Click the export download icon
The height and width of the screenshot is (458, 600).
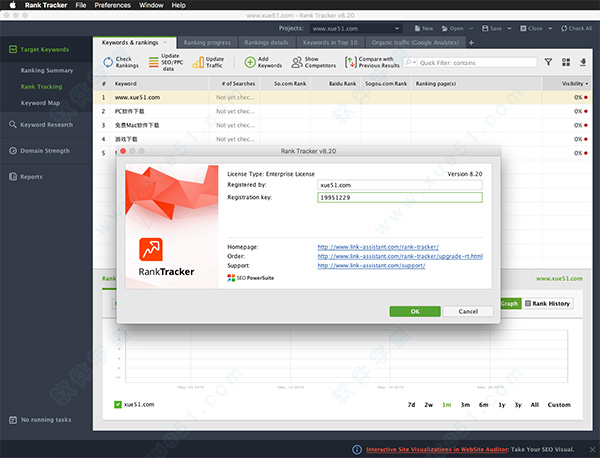click(583, 62)
